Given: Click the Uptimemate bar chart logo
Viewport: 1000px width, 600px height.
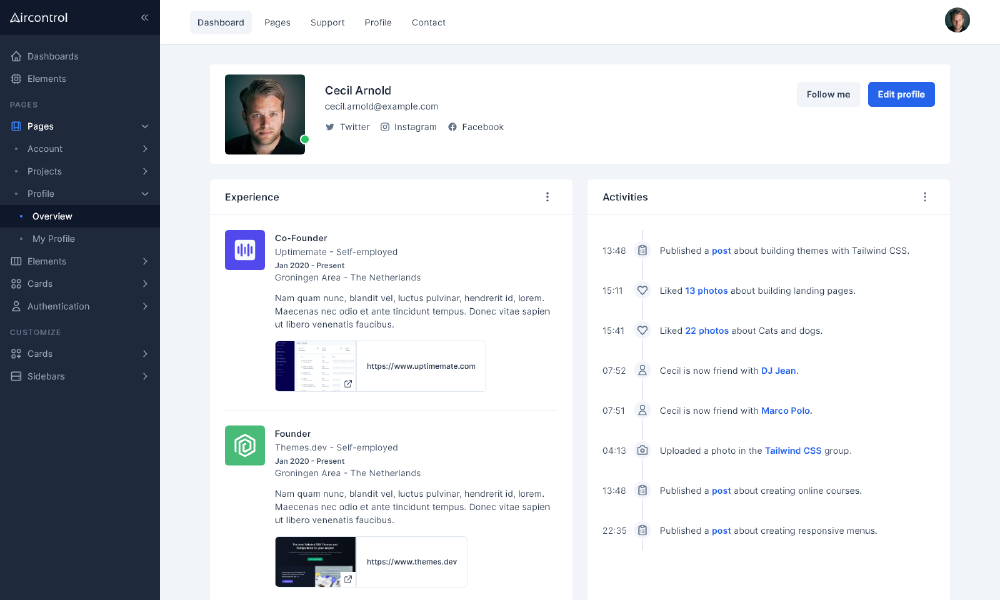Looking at the screenshot, I should click(244, 250).
